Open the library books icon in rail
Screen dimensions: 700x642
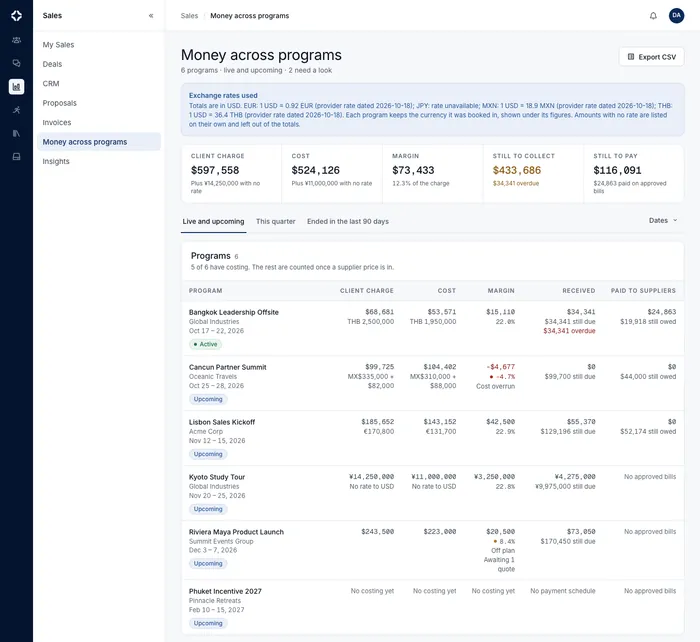pyautogui.click(x=17, y=133)
